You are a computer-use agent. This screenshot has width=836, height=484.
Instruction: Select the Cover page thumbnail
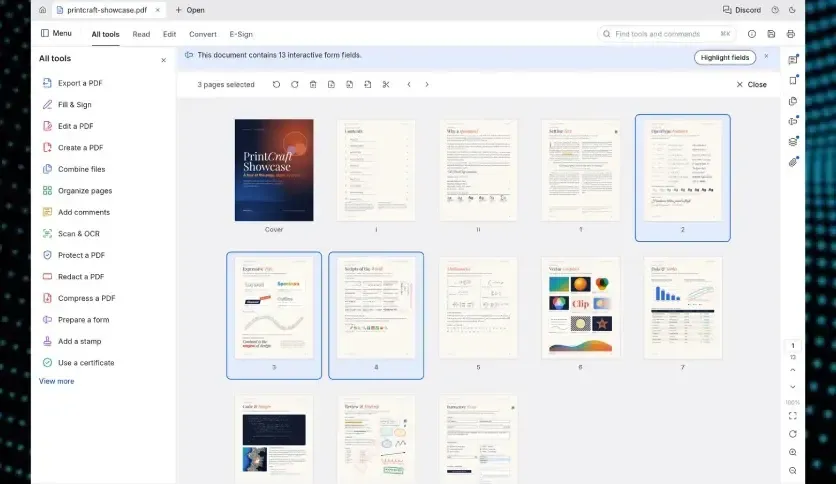point(274,170)
